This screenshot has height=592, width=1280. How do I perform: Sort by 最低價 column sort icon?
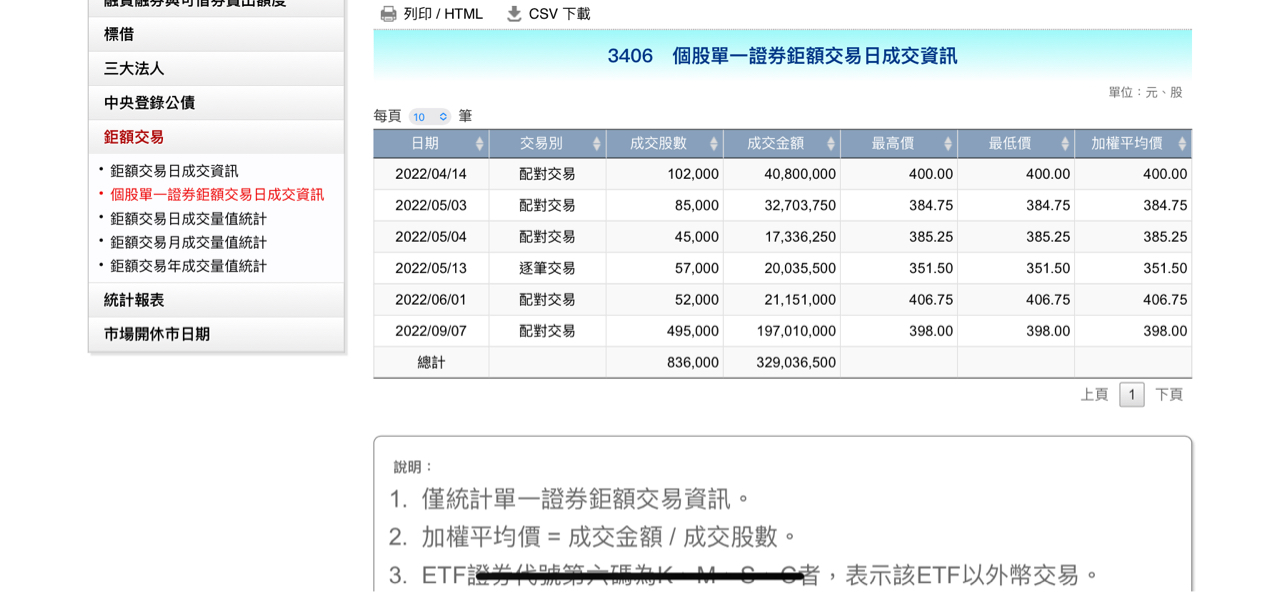[x=1064, y=144]
